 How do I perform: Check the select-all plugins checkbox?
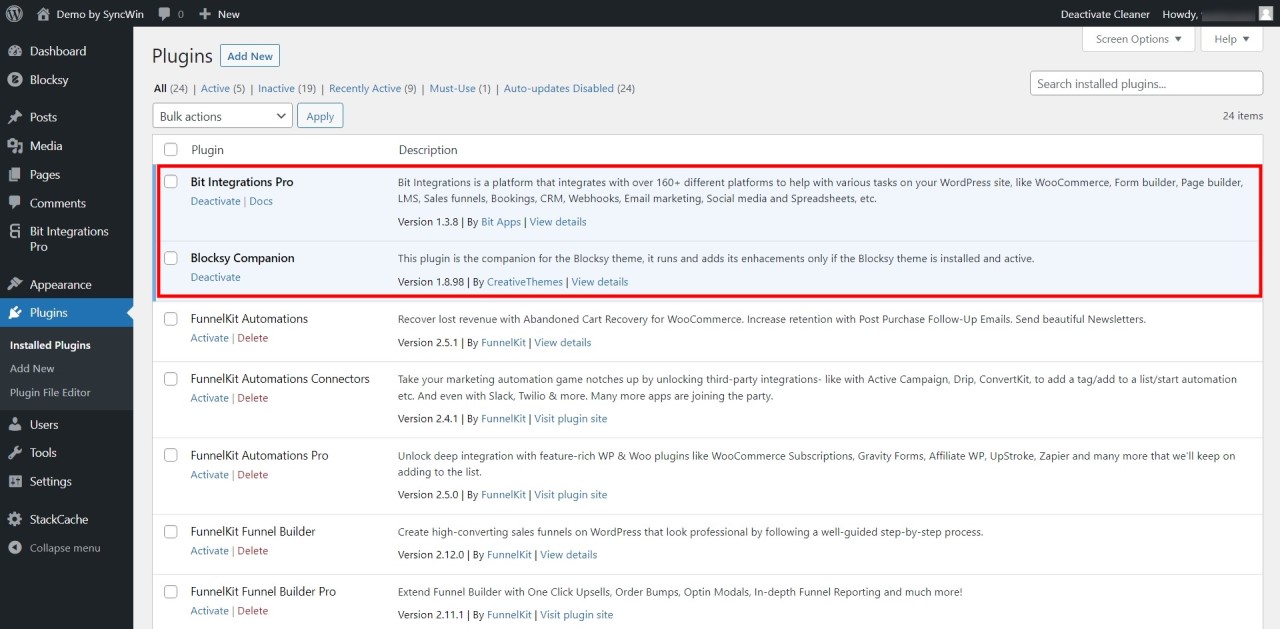click(170, 148)
